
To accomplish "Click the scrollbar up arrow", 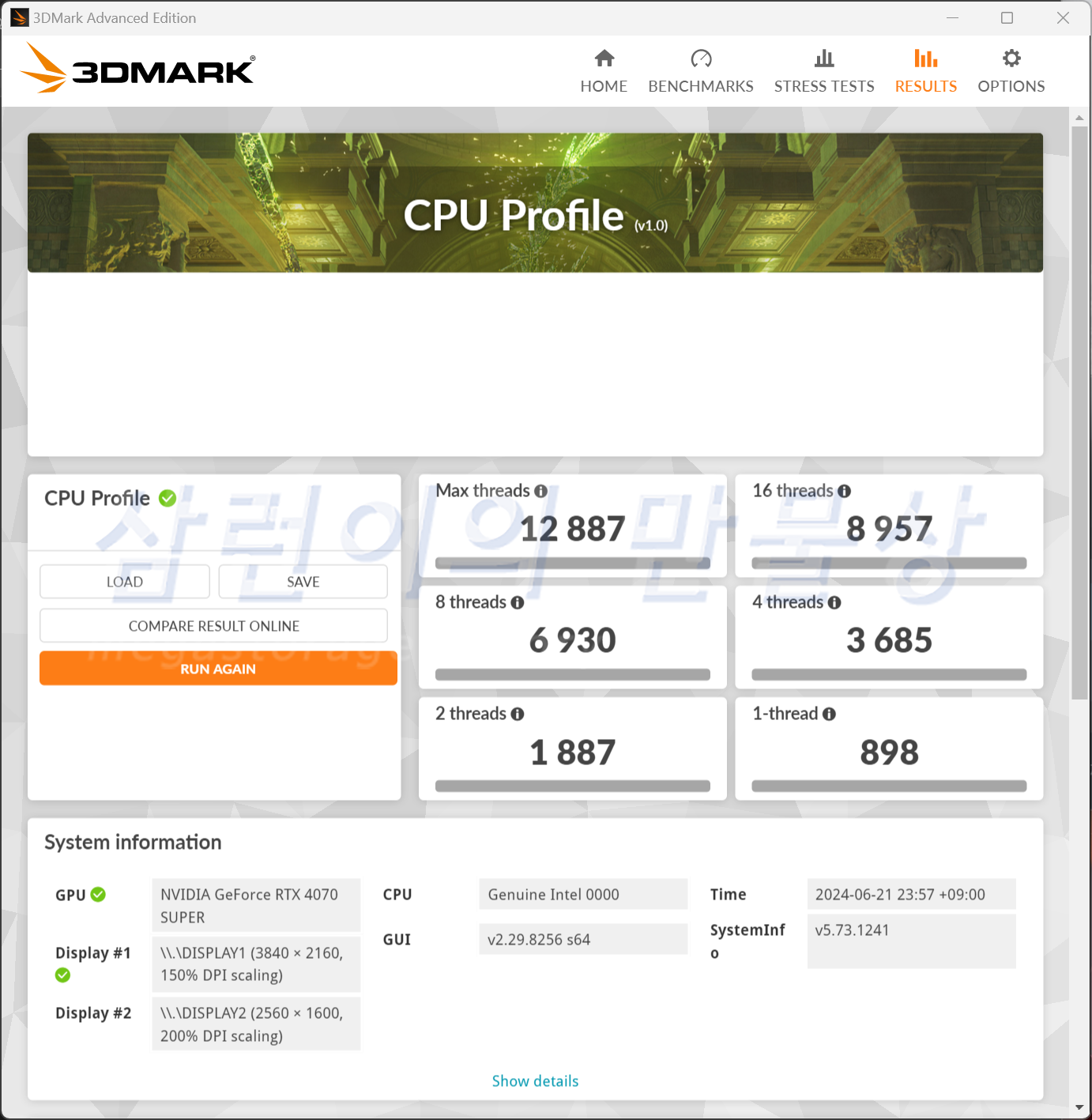I will 1079,118.
